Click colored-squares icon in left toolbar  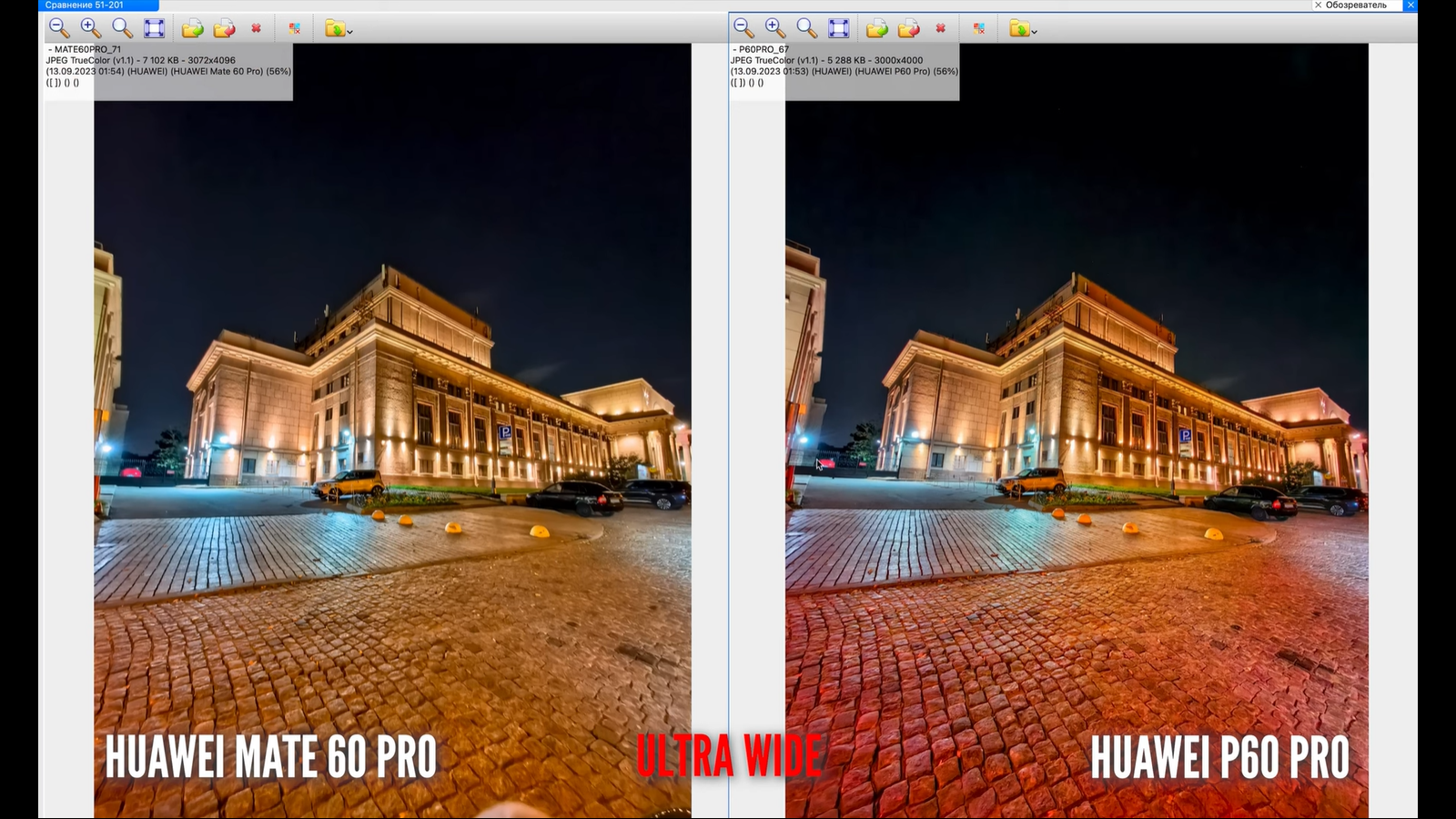pyautogui.click(x=294, y=29)
